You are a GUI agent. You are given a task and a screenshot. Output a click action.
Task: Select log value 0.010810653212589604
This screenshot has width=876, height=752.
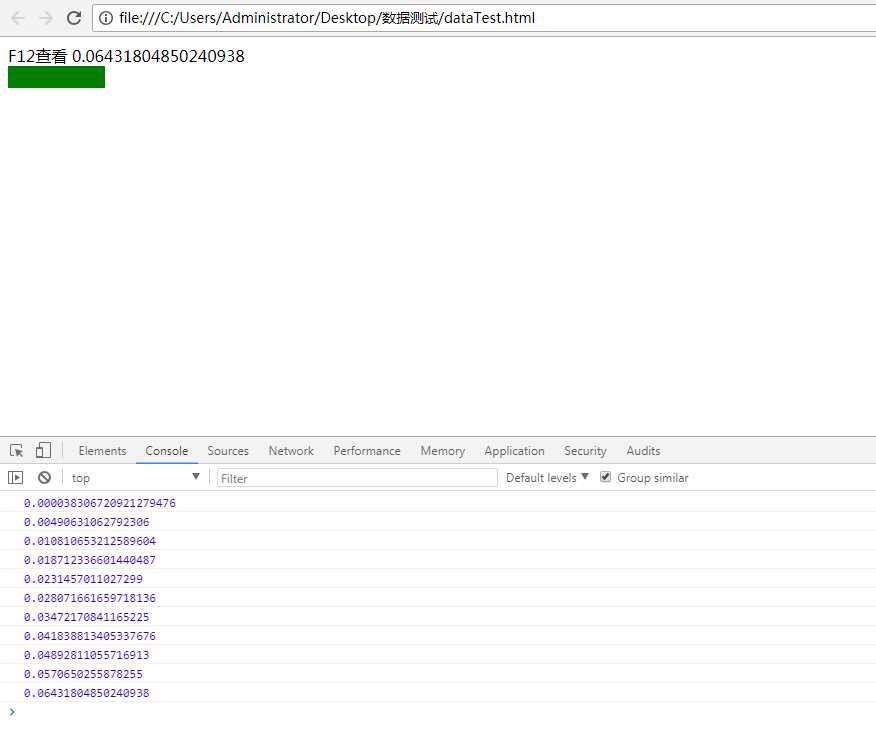[x=90, y=541]
